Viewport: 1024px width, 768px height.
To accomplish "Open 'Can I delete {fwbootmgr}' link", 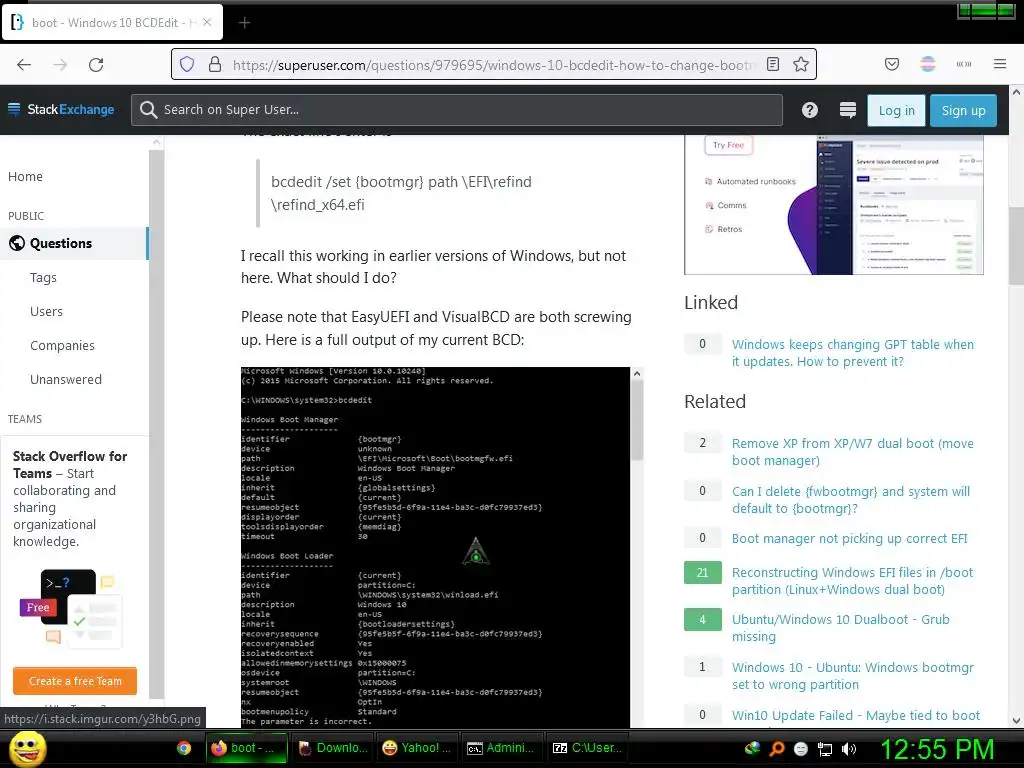I will pyautogui.click(x=850, y=500).
